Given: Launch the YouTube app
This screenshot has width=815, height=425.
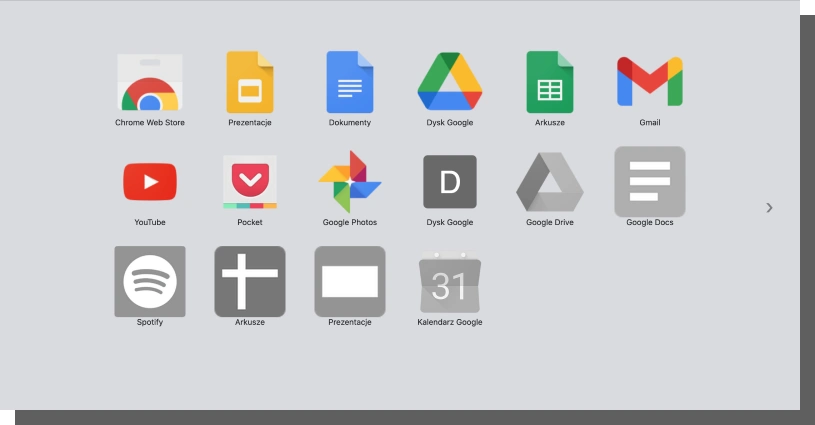Looking at the screenshot, I should click(150, 182).
